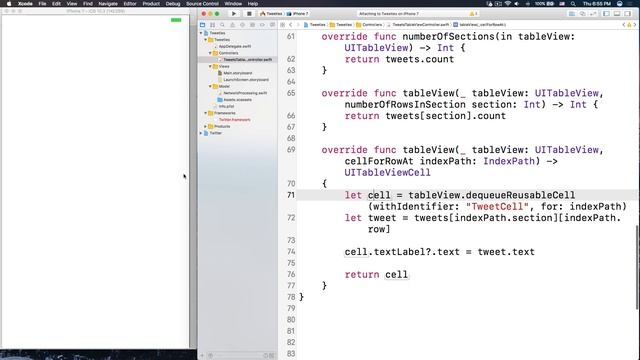Open the Navigate menu
The width and height of the screenshot is (640, 360).
coord(108,4)
